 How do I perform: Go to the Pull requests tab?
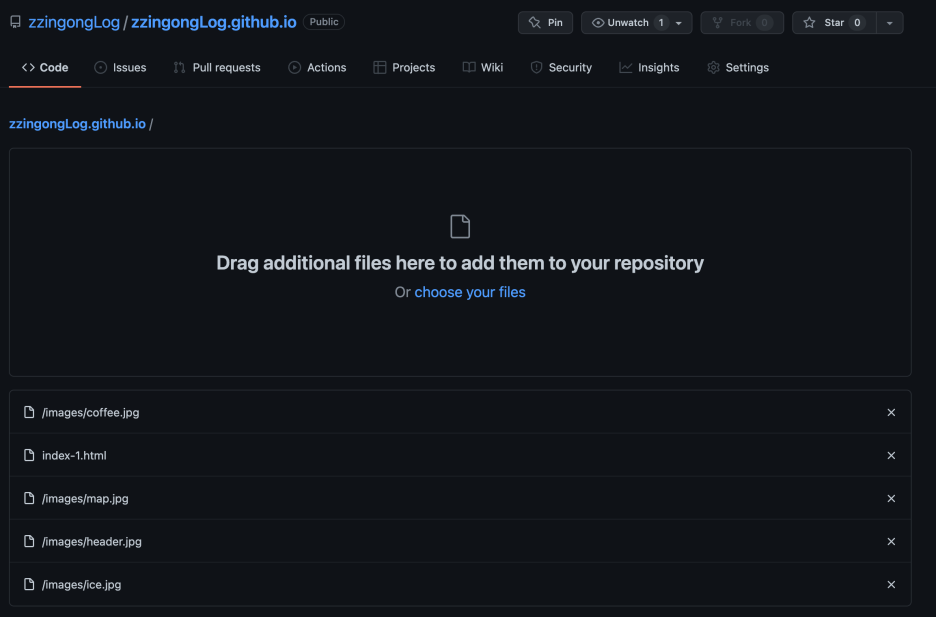(217, 67)
